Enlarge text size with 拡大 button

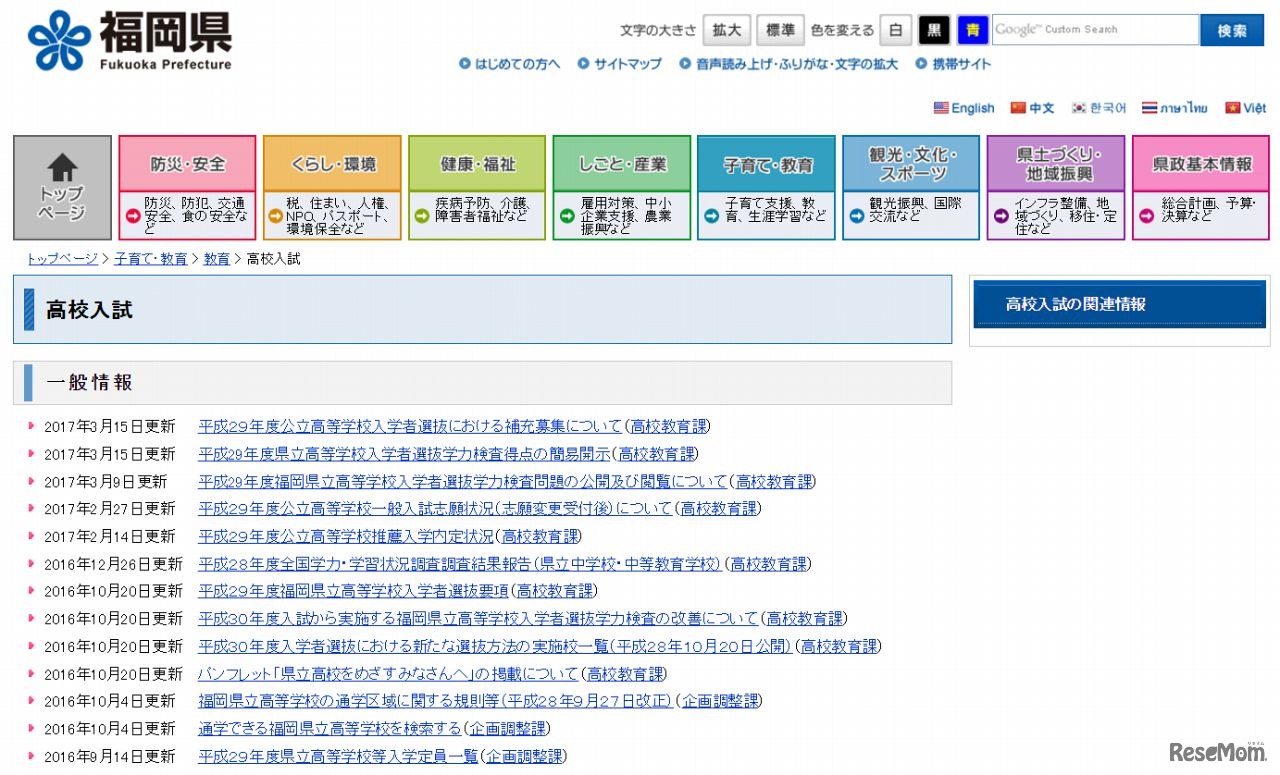click(x=726, y=30)
